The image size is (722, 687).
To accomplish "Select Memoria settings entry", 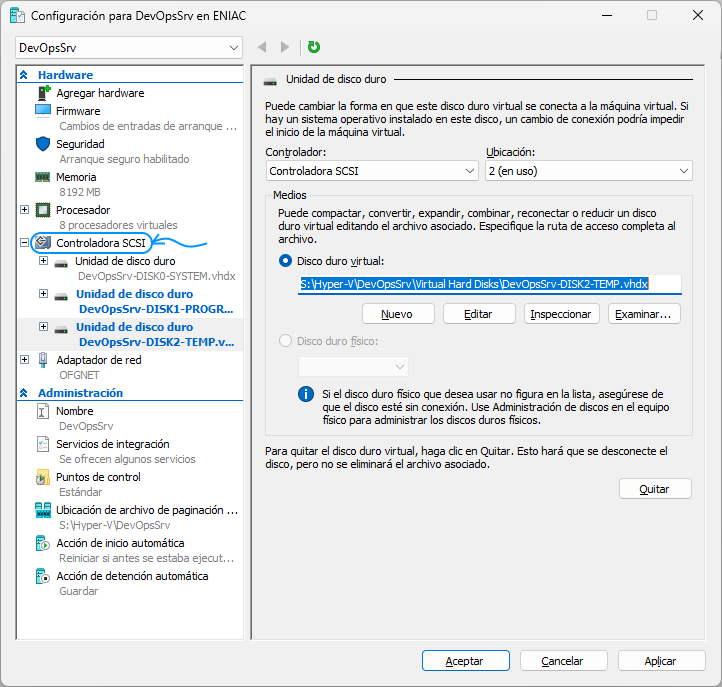I will [x=76, y=177].
